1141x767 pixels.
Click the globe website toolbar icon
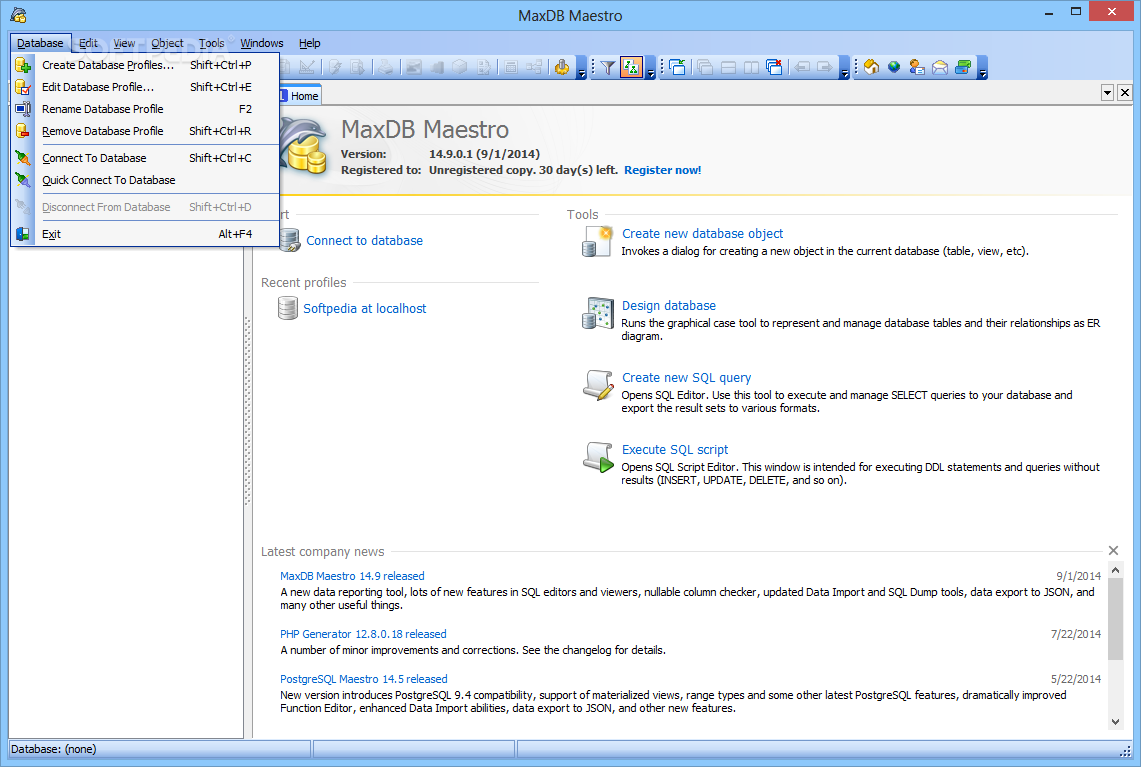coord(894,68)
